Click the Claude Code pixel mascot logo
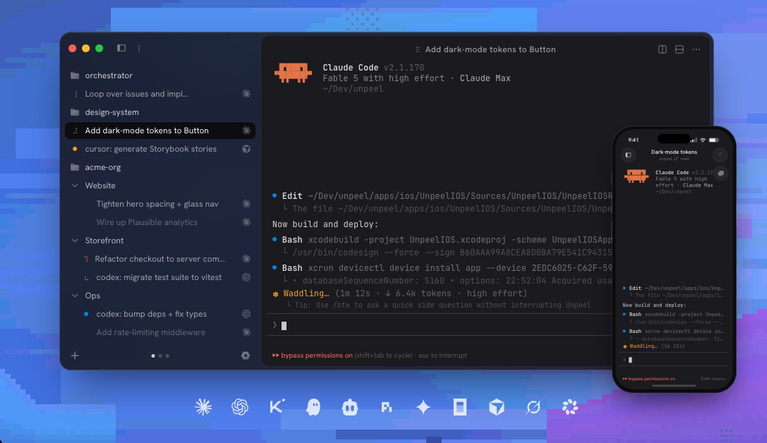767x443 pixels. [x=293, y=73]
